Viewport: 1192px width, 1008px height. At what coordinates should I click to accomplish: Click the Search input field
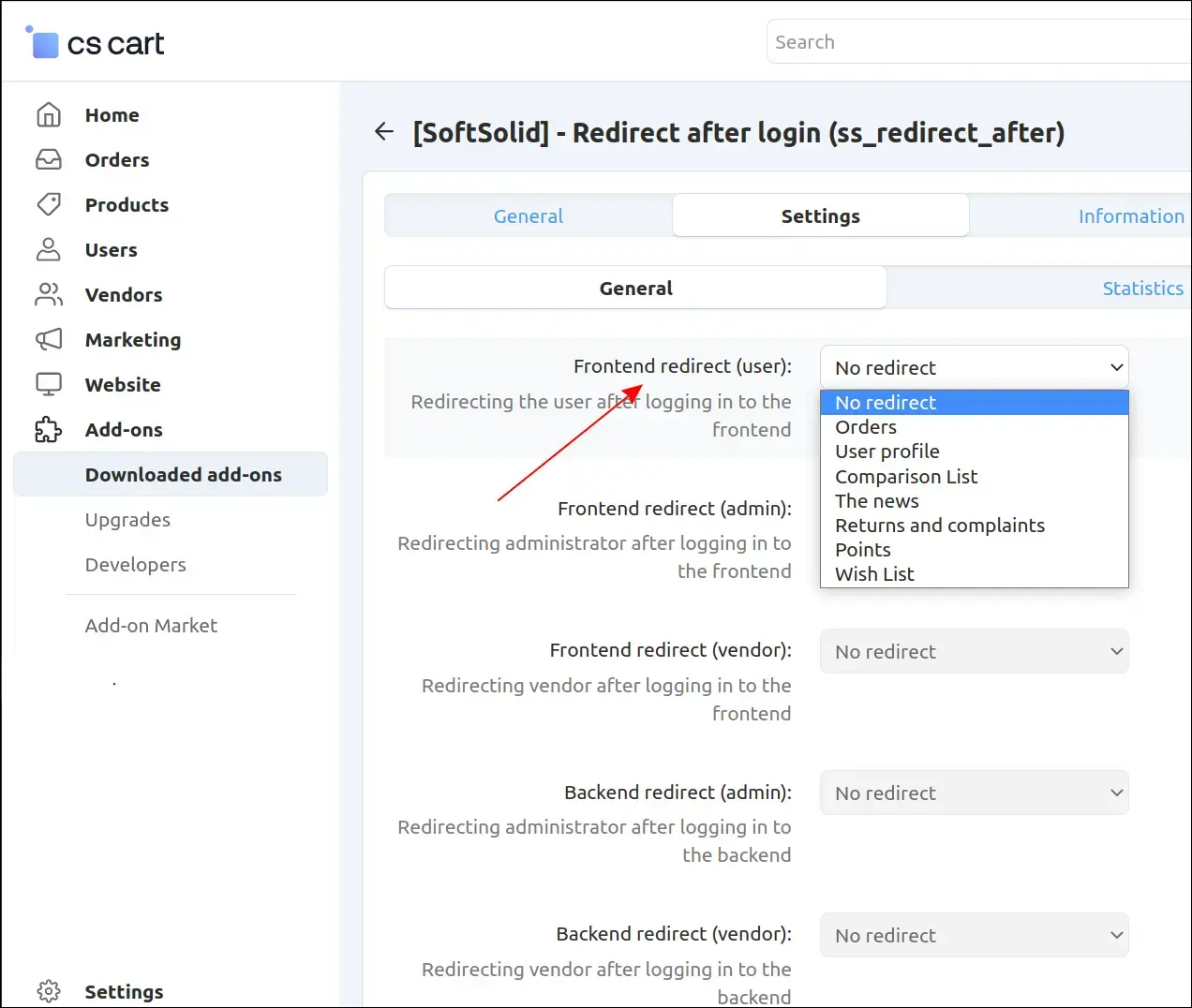979,41
